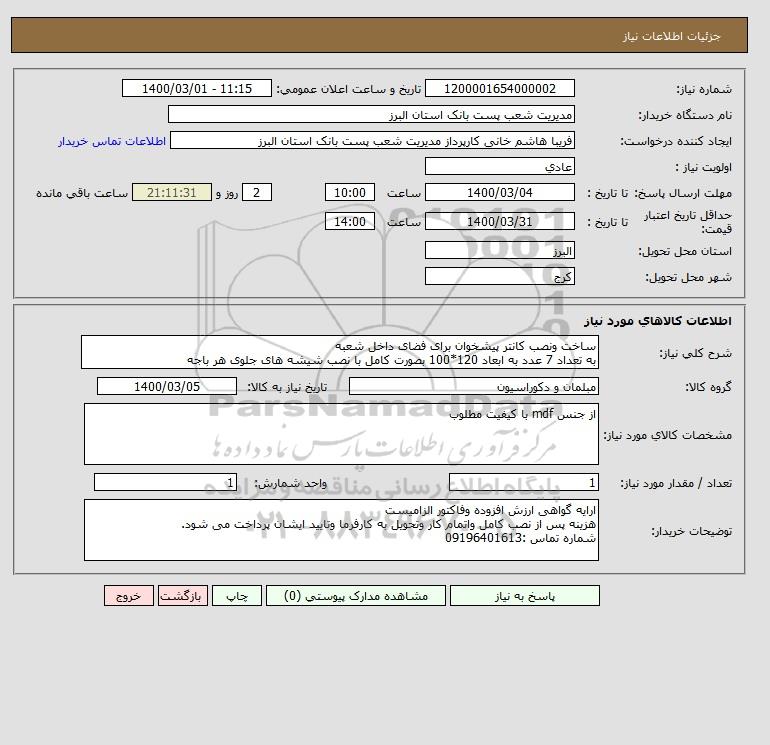
Task: Click the page header 'جزئیات اطلاعات نیاز'
Action: click(x=671, y=36)
